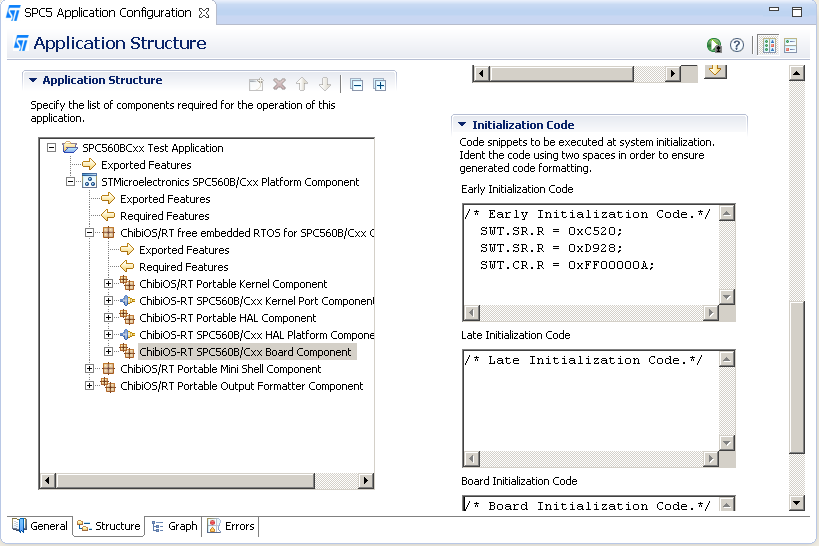Expand the SPC560B/Cxx Kernel Port Component
Screen dimensions: 819x546
coord(108,300)
